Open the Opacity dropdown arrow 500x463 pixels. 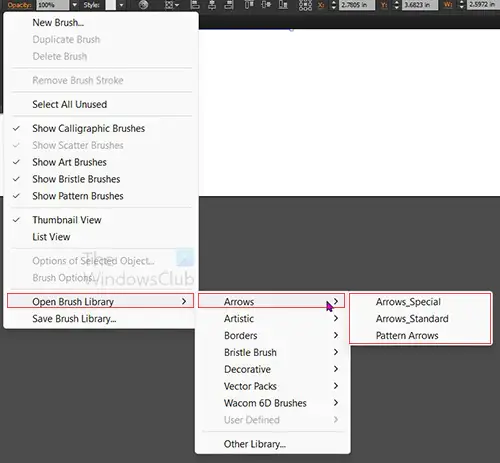click(75, 5)
